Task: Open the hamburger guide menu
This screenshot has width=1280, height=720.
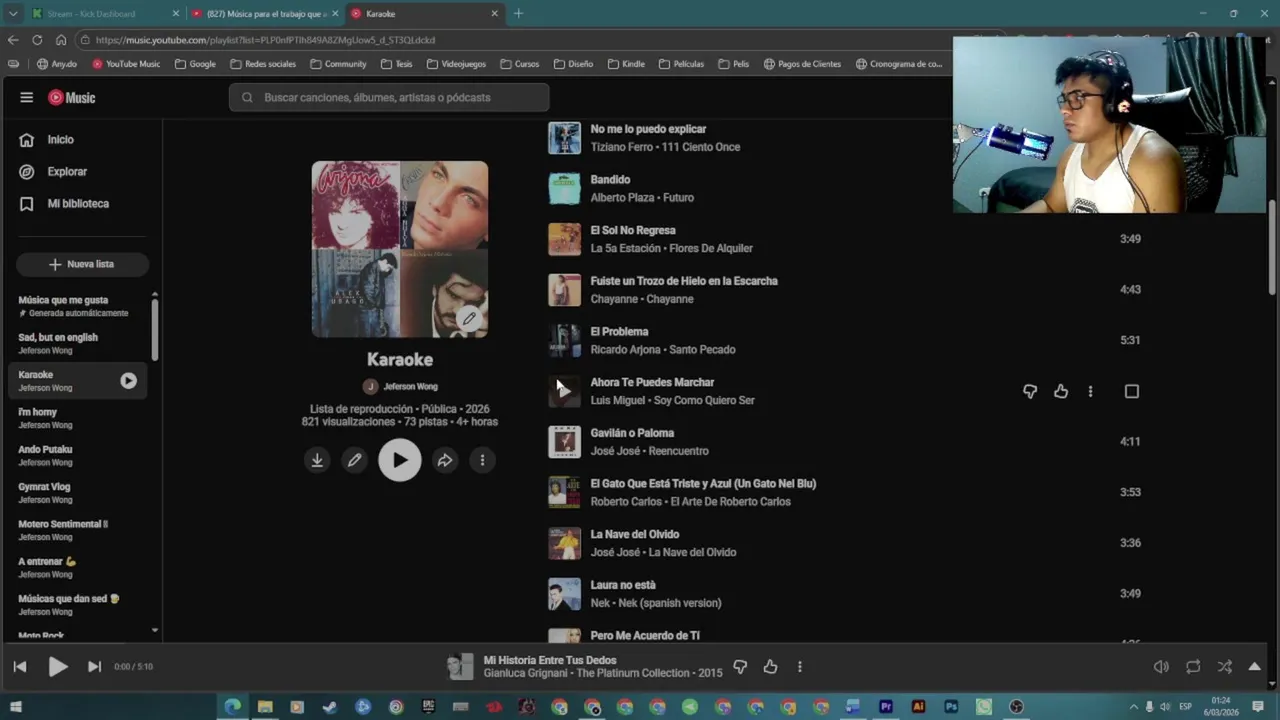Action: [27, 97]
